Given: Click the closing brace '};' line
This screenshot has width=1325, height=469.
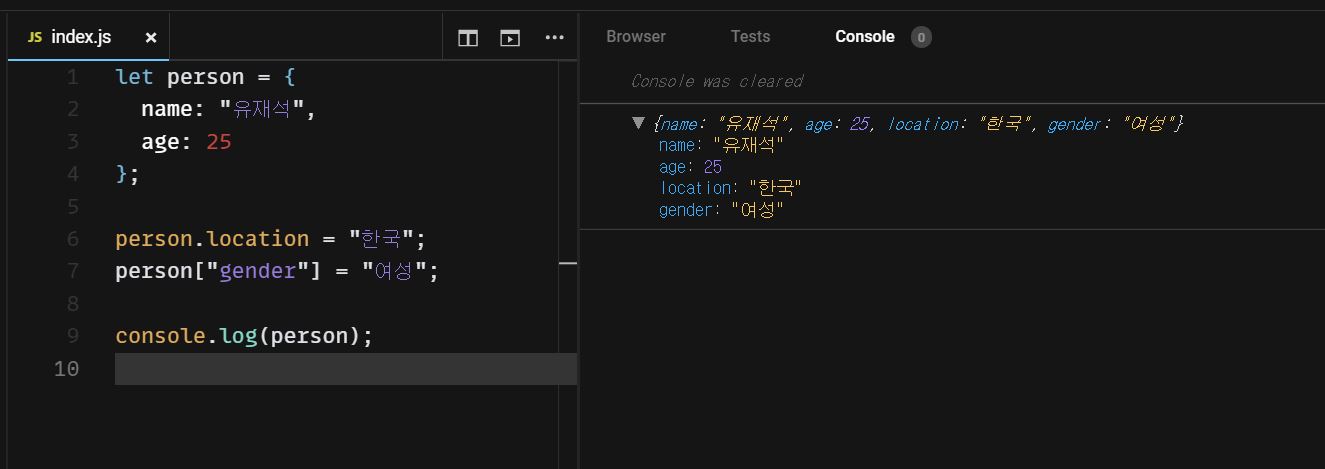Looking at the screenshot, I should [128, 174].
